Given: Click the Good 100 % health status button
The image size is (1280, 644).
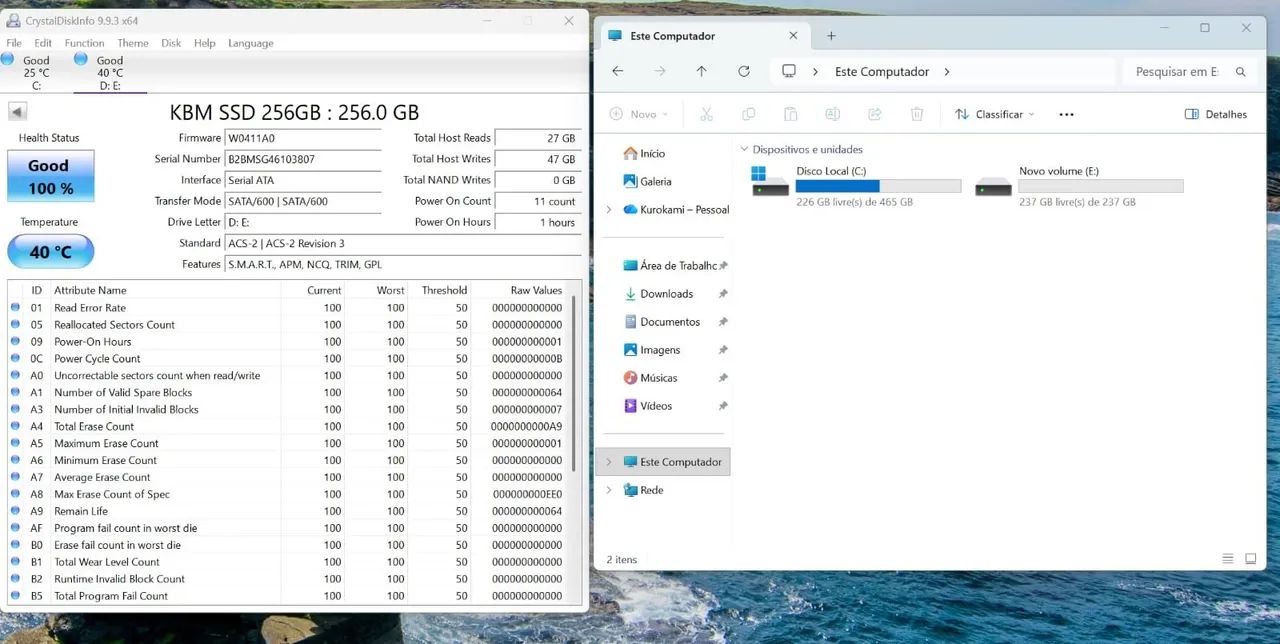Looking at the screenshot, I should [50, 176].
